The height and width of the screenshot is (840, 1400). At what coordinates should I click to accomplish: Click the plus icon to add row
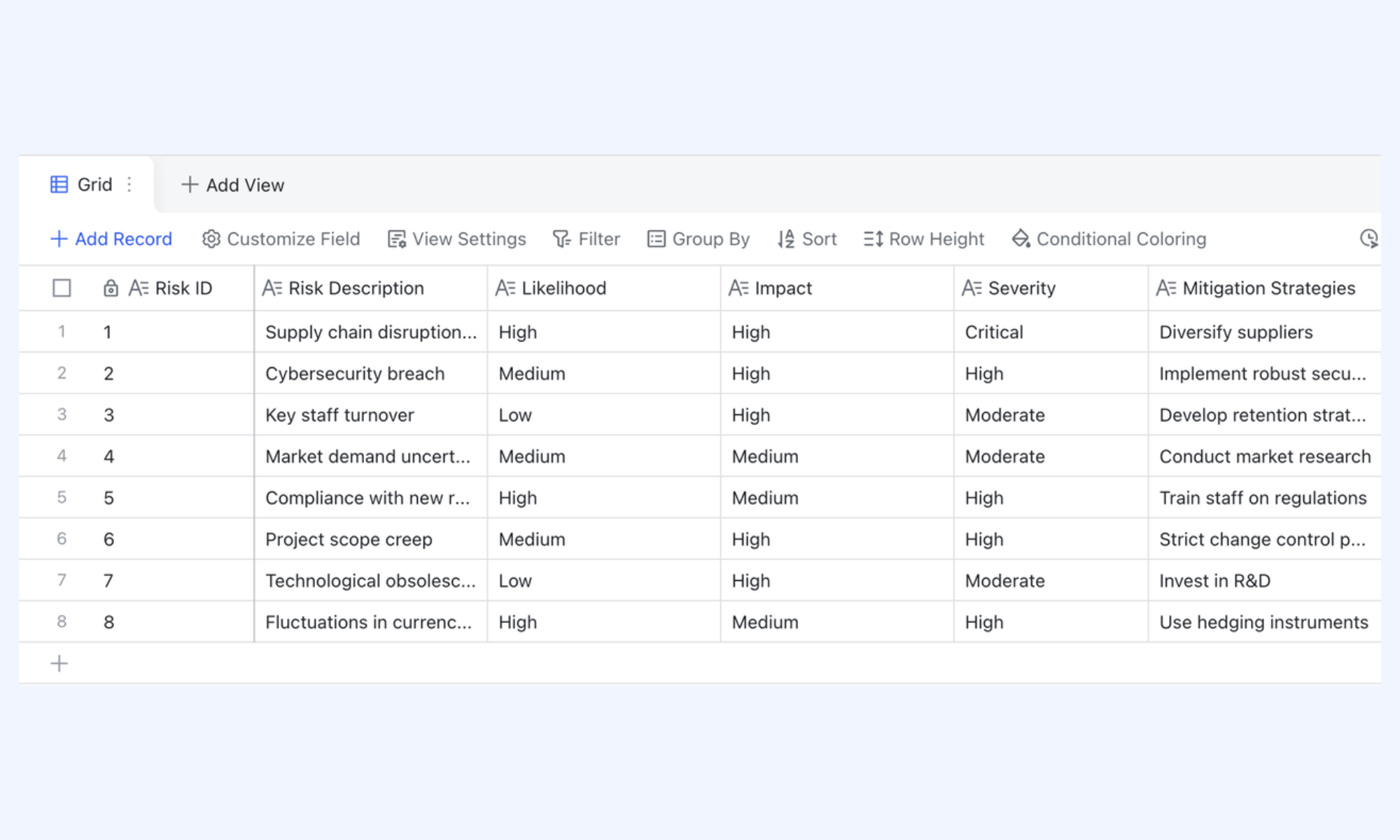tap(59, 664)
